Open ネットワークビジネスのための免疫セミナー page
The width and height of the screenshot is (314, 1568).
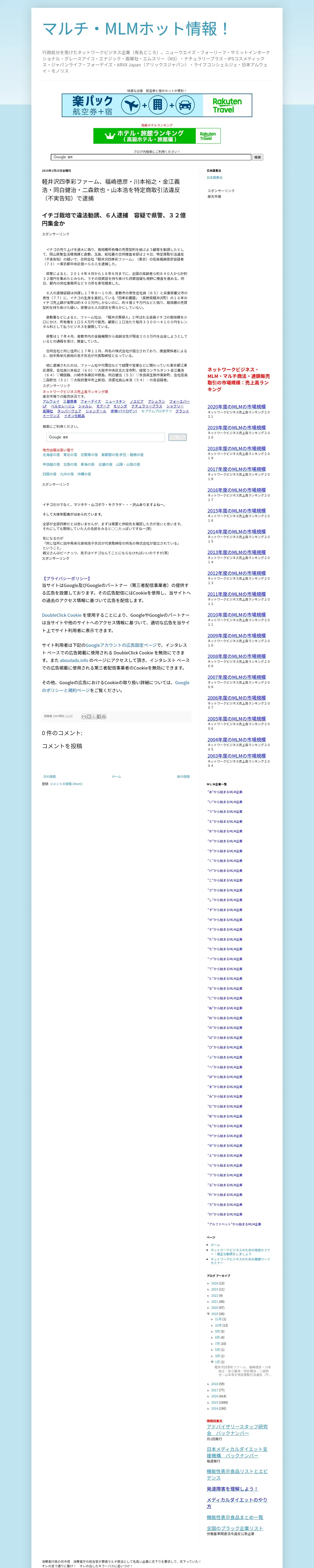pyautogui.click(x=240, y=1252)
